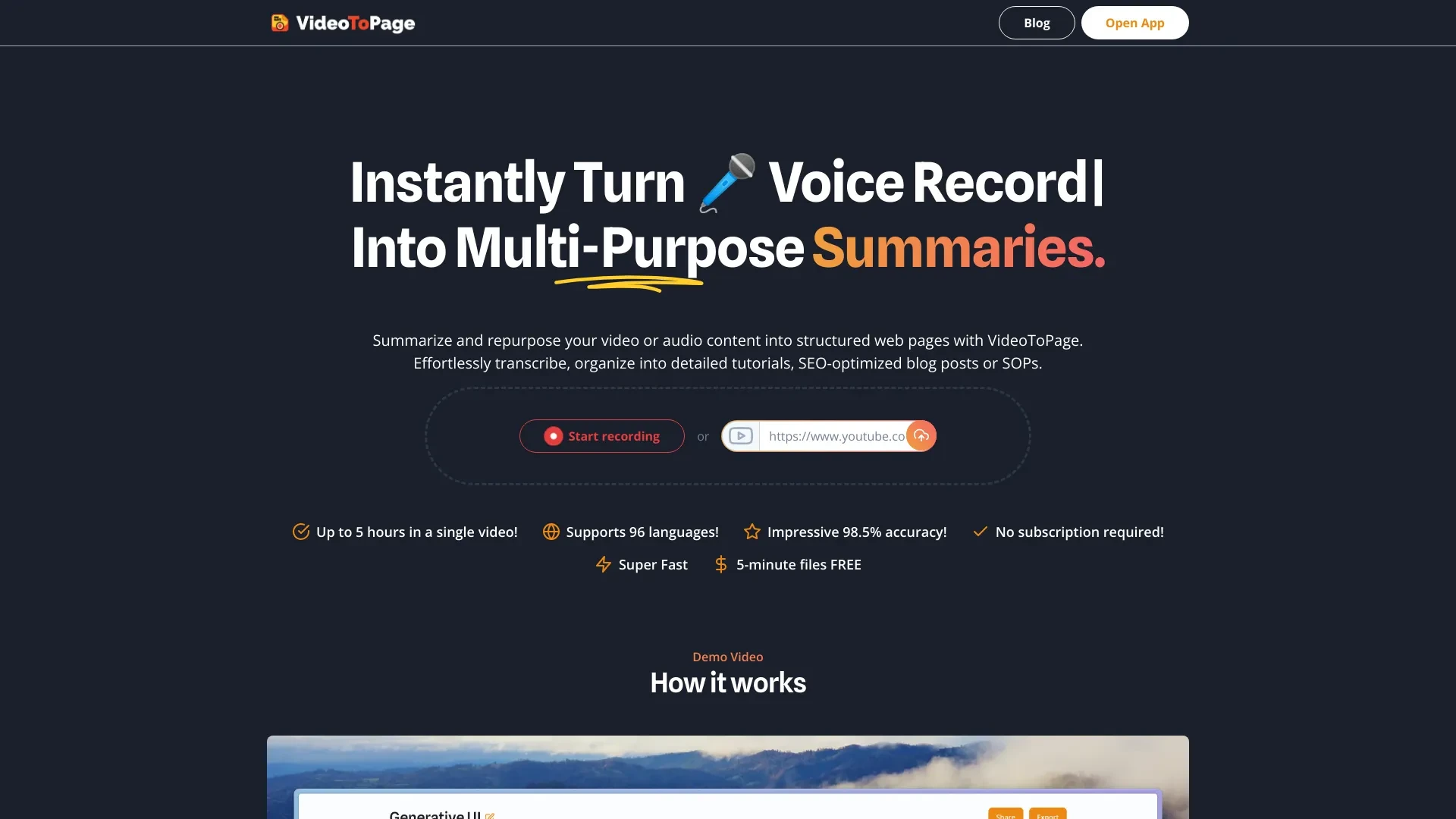Toggle the Open App button state

click(1134, 22)
